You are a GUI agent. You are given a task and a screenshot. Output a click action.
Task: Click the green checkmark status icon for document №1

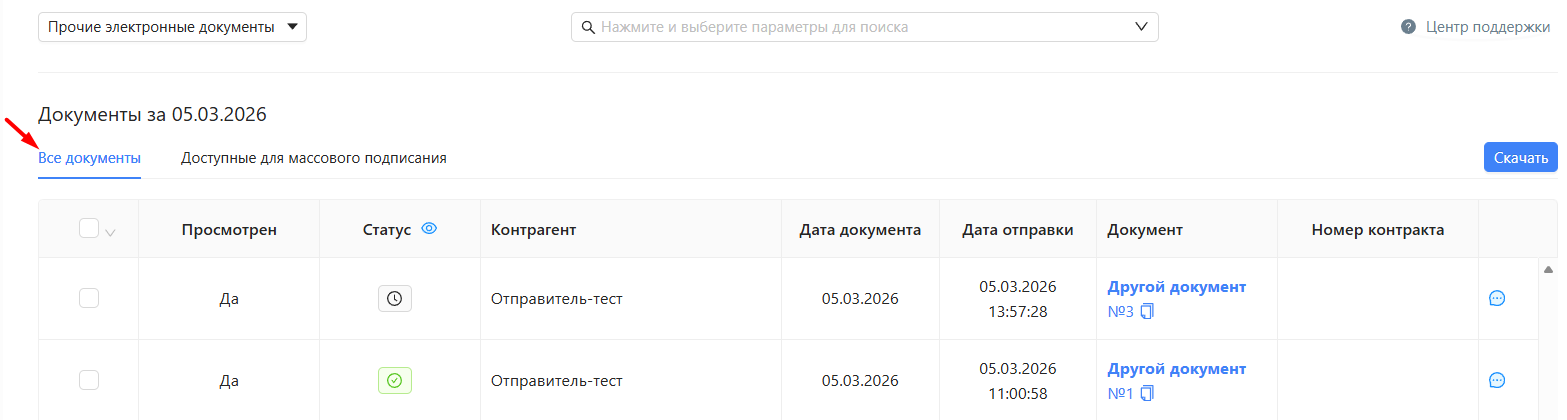[394, 380]
